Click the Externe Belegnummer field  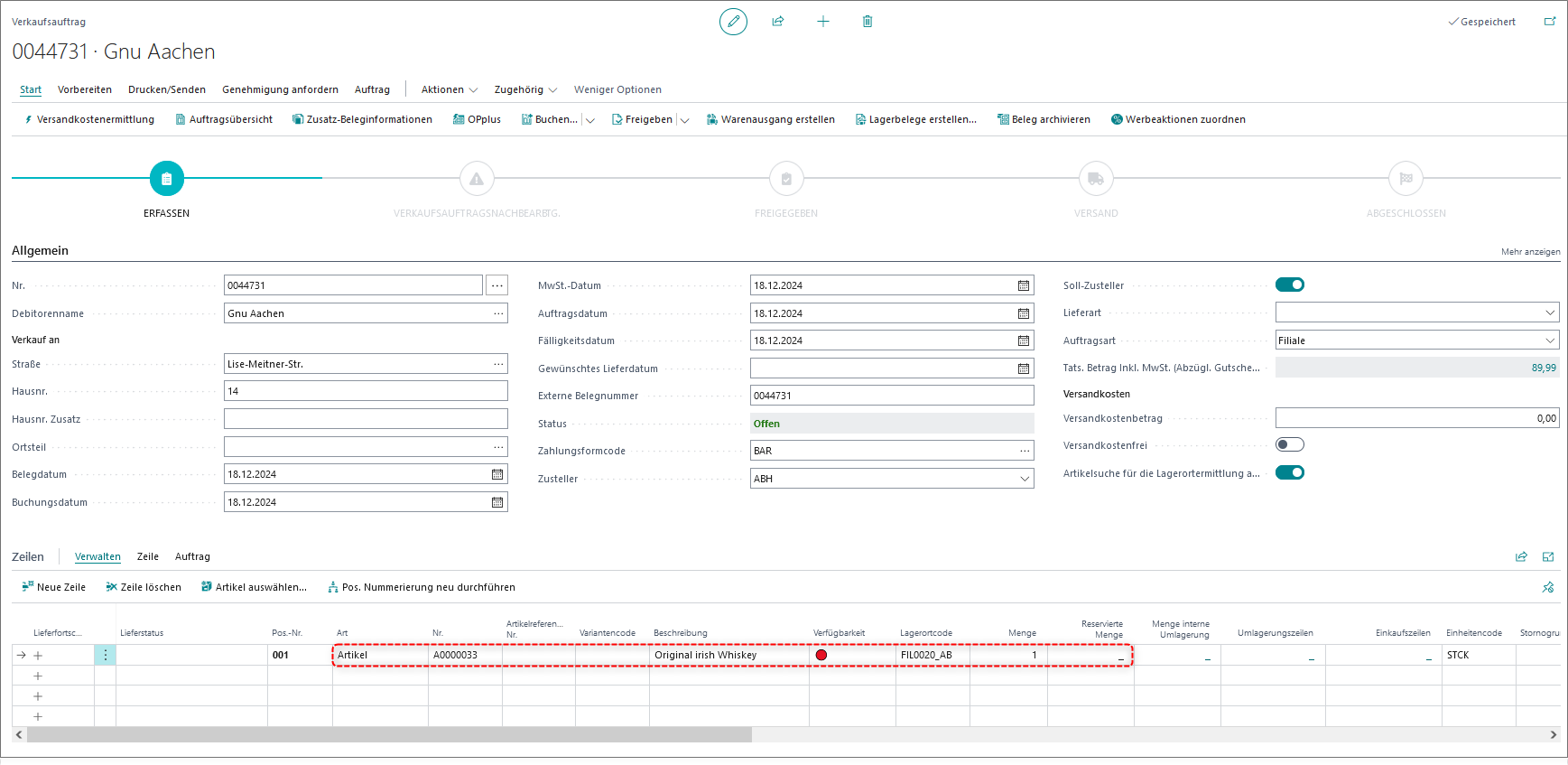tap(892, 396)
